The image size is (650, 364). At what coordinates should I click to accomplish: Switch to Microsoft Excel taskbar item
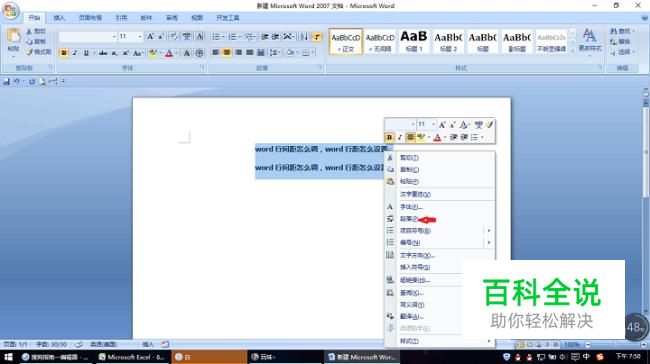pos(131,357)
